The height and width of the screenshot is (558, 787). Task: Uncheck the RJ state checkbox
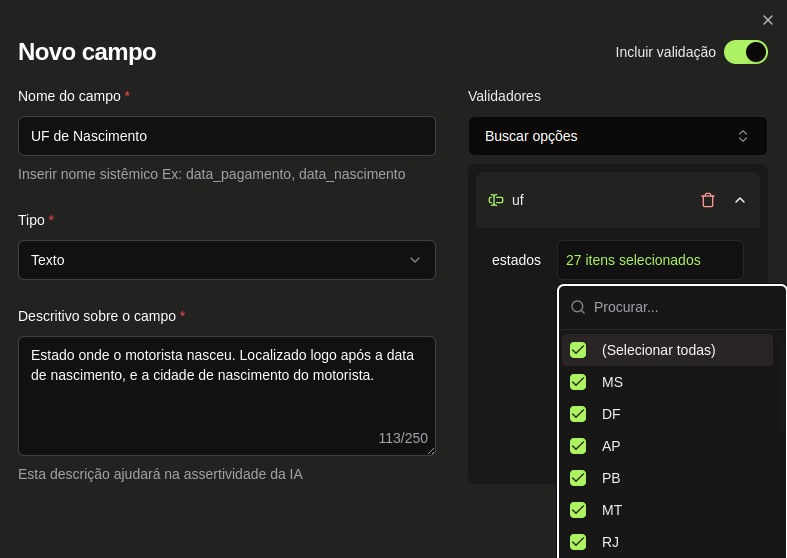[578, 542]
